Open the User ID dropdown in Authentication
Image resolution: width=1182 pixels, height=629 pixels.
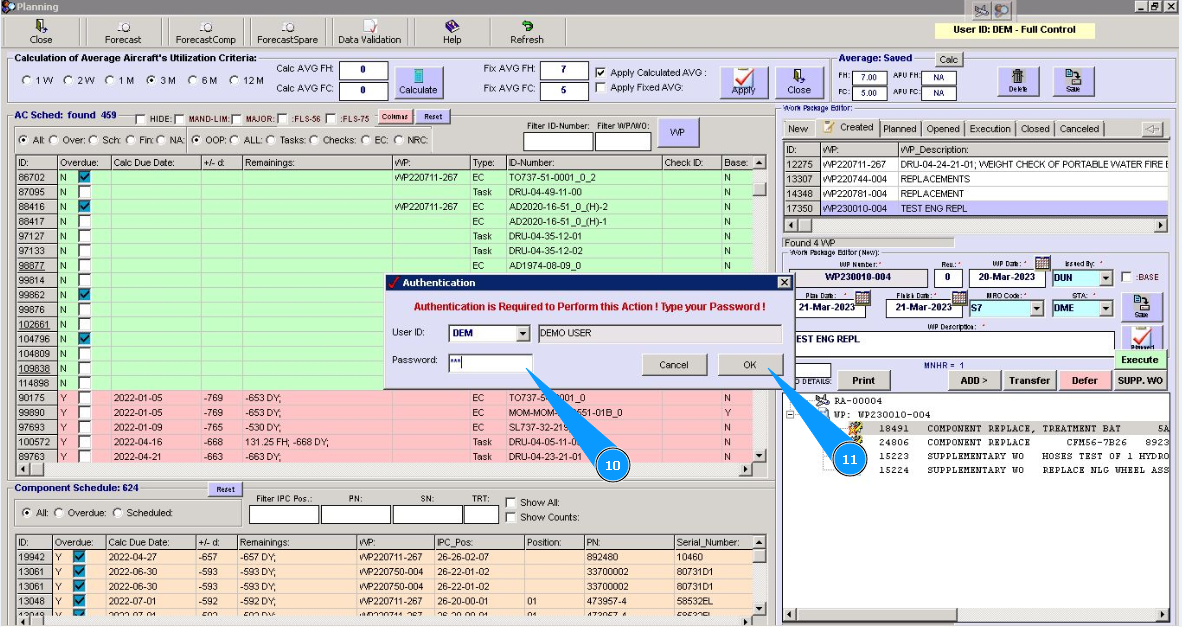coord(523,334)
